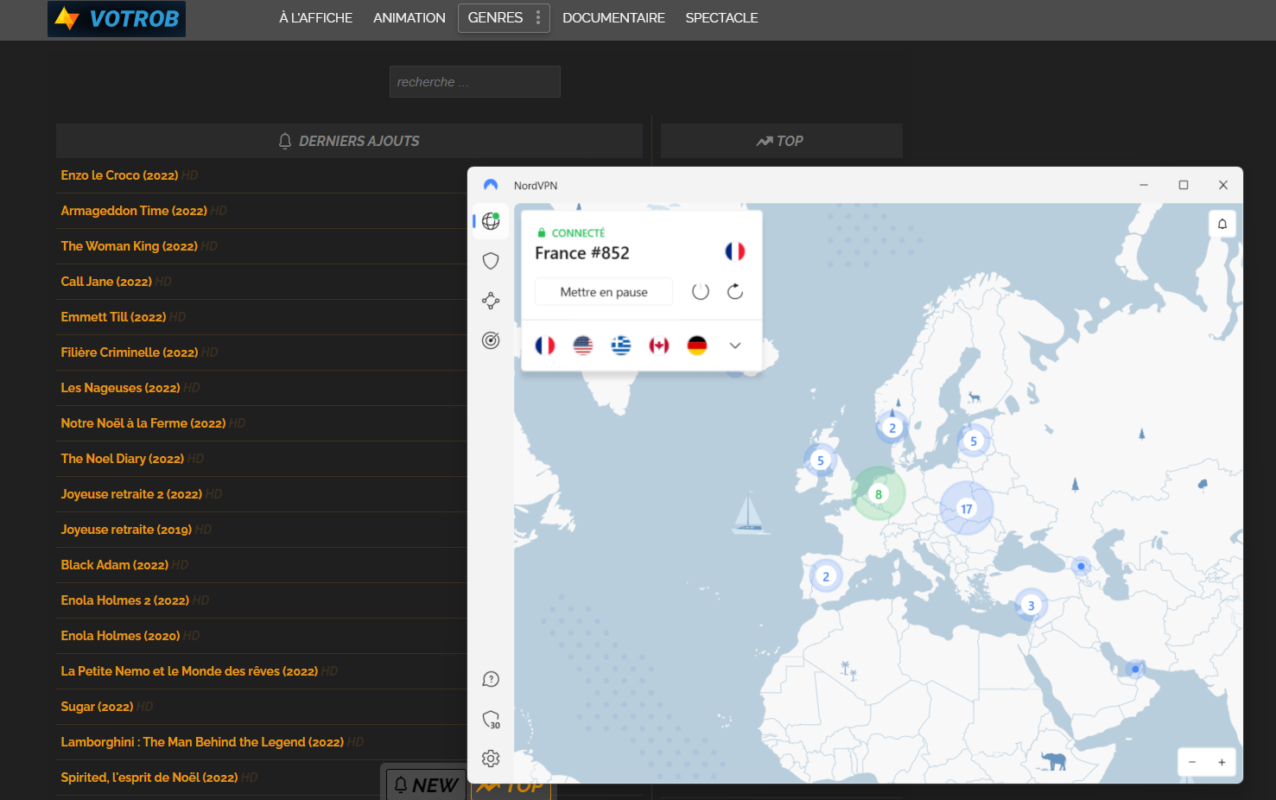Open the Meshnet icon in NordVPN sidebar

click(490, 300)
